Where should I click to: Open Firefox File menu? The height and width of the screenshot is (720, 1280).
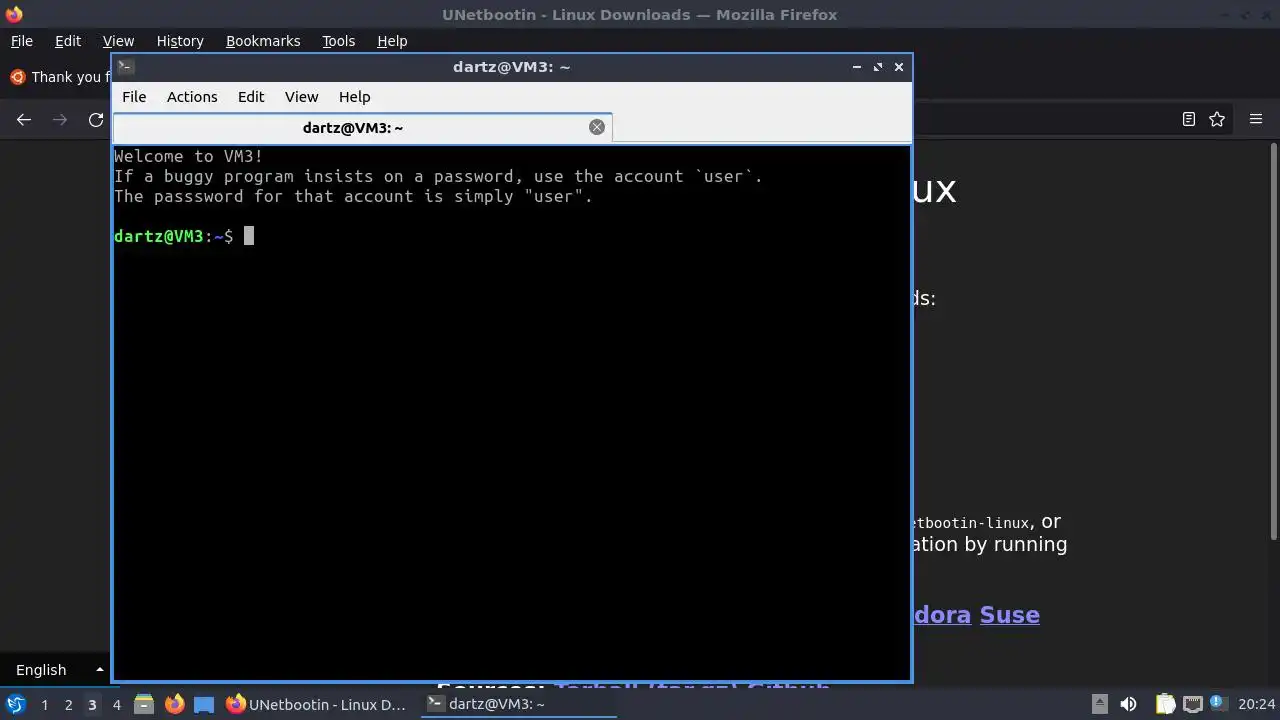[x=21, y=41]
